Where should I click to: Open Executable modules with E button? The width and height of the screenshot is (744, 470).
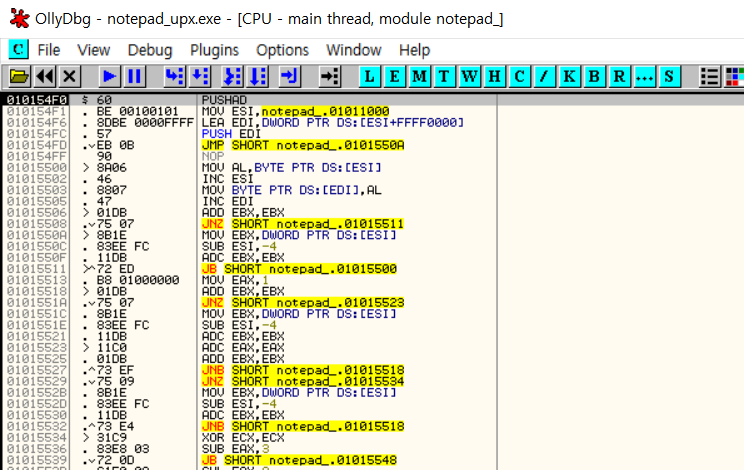394,76
